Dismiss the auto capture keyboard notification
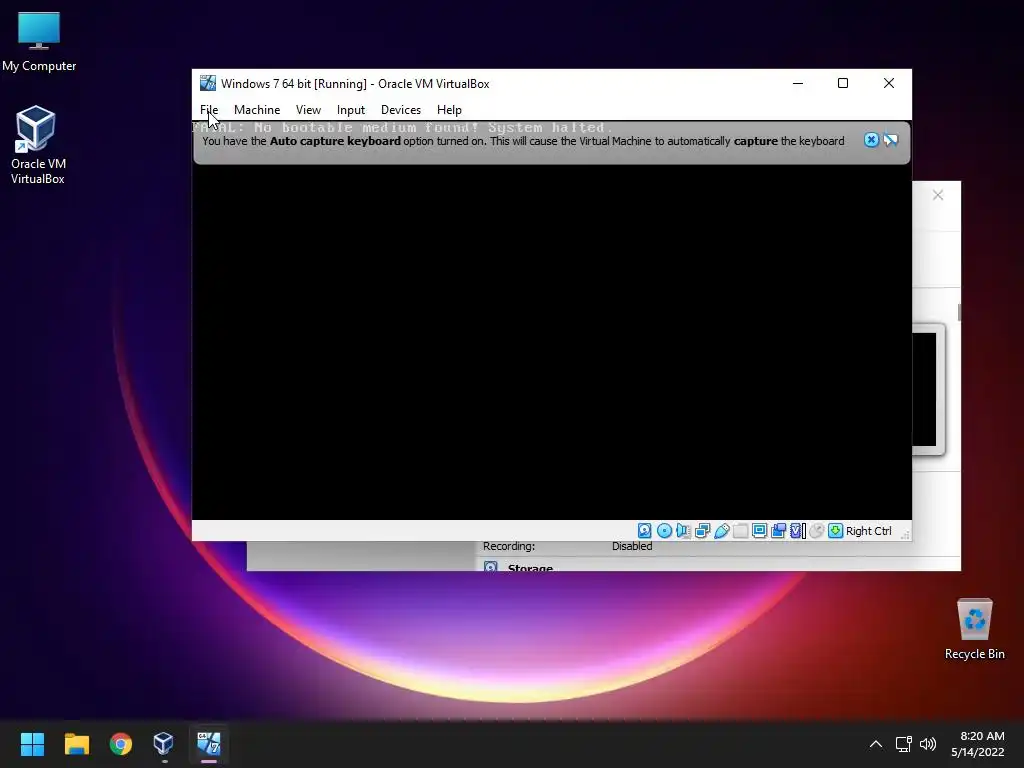The width and height of the screenshot is (1024, 768). tap(871, 140)
